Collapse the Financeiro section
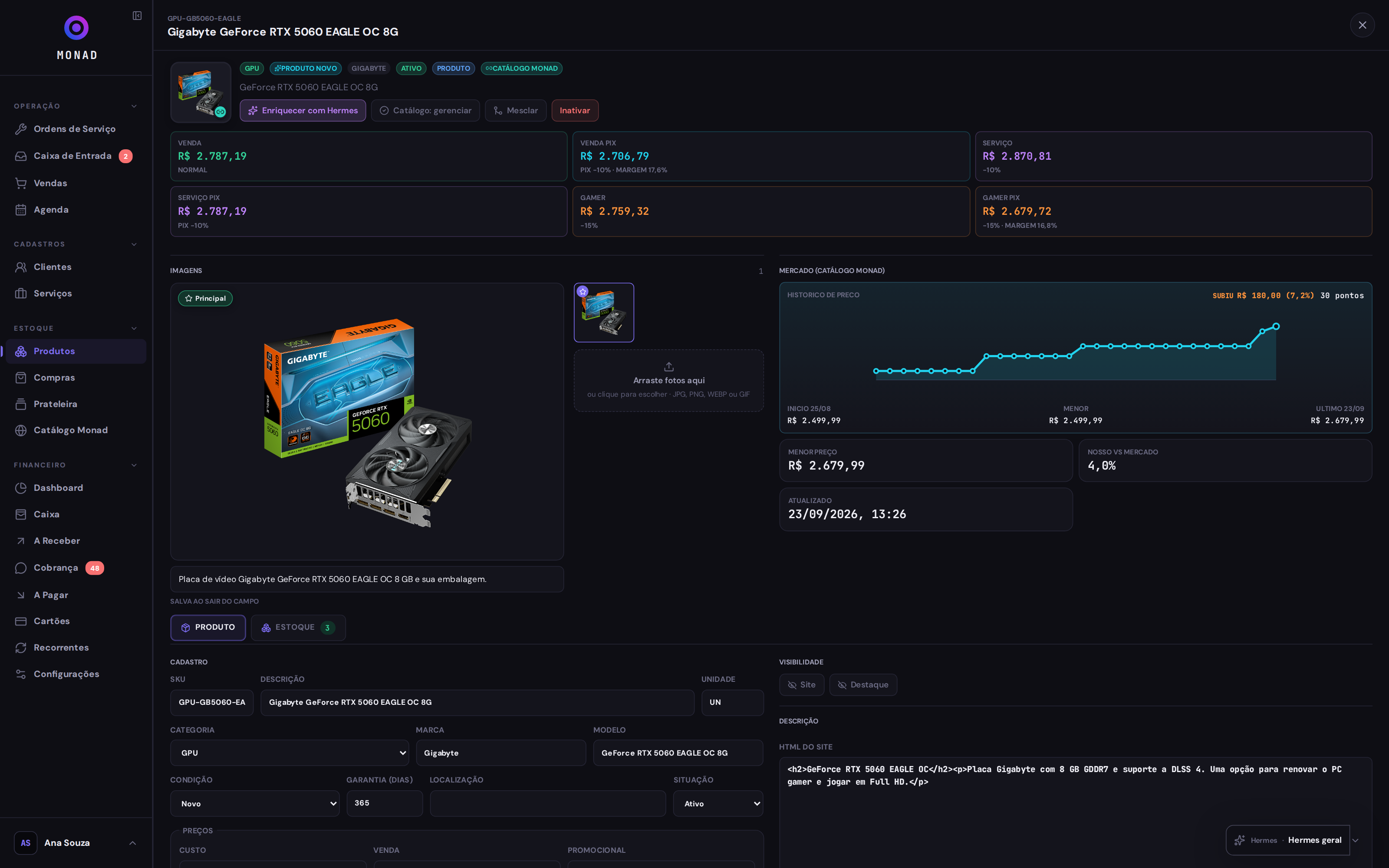The width and height of the screenshot is (1389, 868). point(134,465)
